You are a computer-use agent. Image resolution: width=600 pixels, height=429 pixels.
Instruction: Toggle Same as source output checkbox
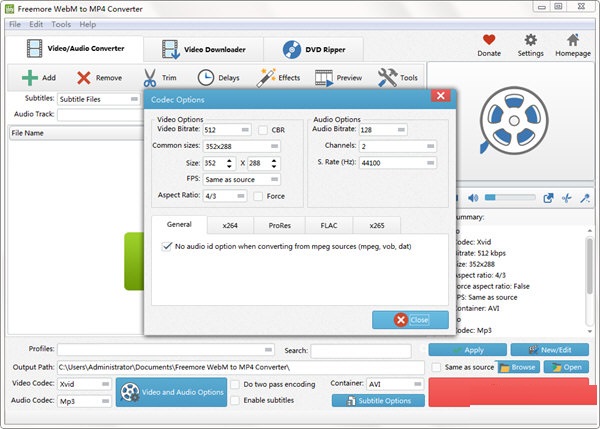[436, 367]
